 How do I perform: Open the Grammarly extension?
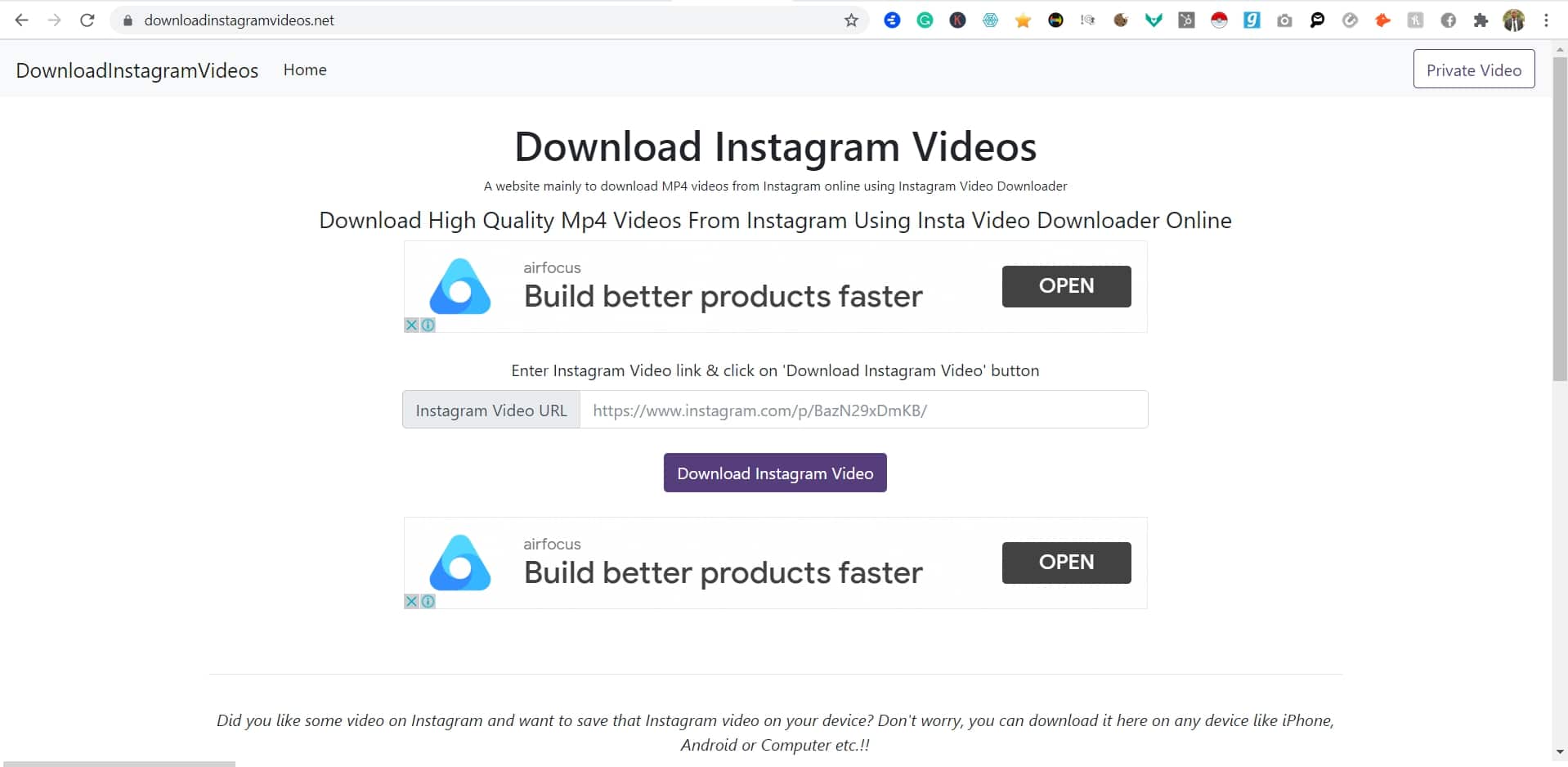coord(925,20)
